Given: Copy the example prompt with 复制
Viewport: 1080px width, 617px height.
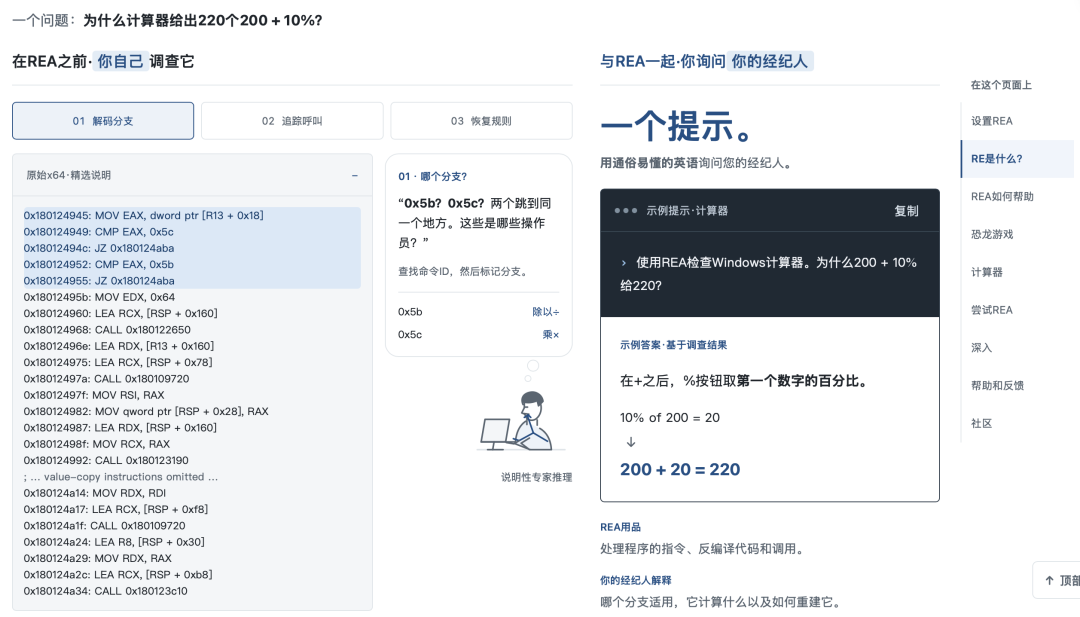Looking at the screenshot, I should coord(906,211).
